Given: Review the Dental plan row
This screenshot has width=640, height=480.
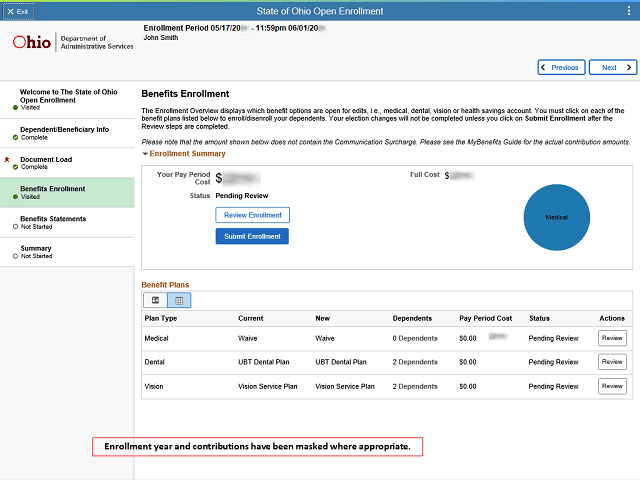Looking at the screenshot, I should pos(611,362).
